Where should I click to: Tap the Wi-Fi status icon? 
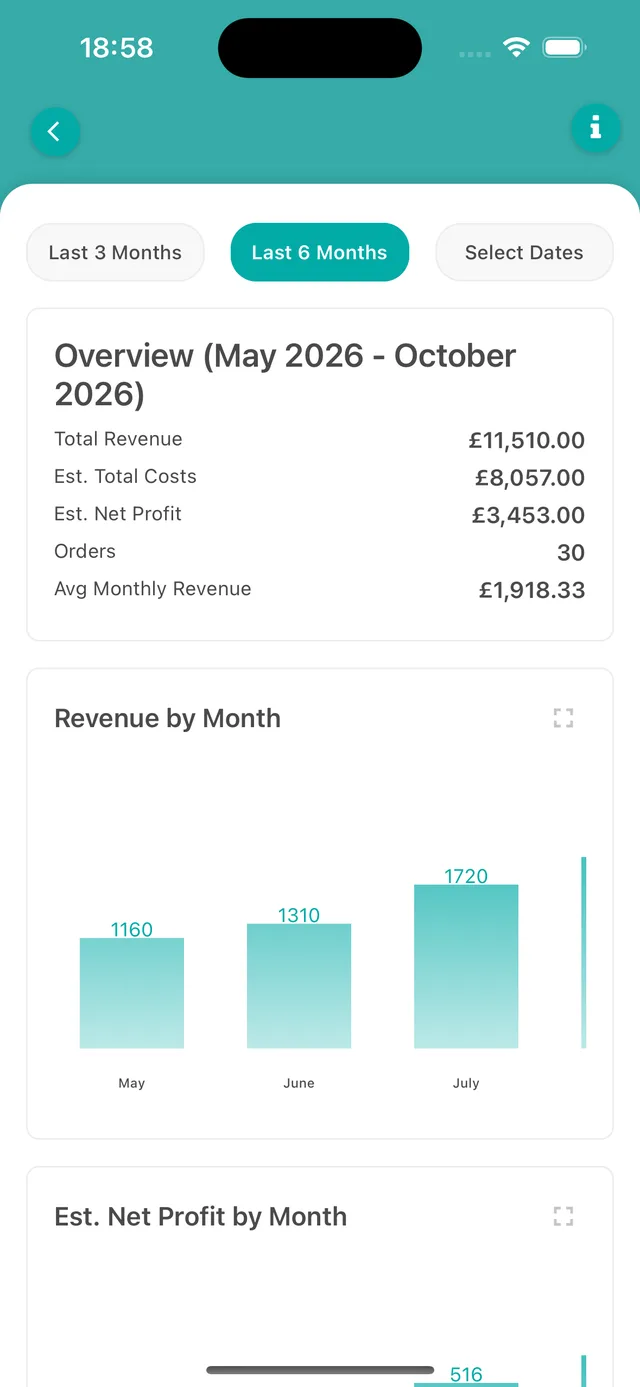pyautogui.click(x=516, y=47)
